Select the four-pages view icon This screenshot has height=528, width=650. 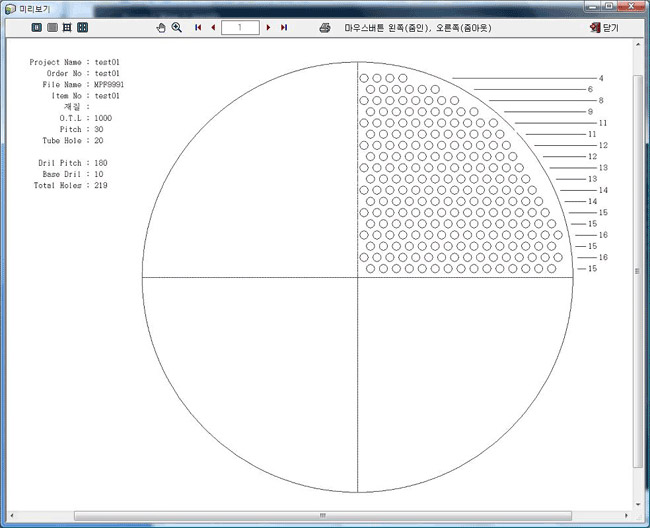tap(82, 27)
